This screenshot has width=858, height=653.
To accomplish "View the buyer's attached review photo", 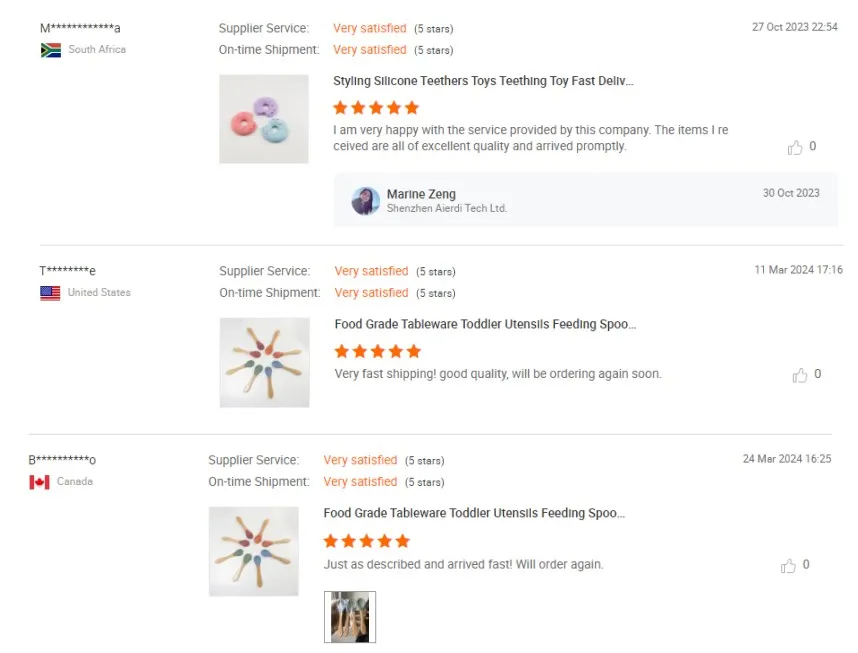I will pos(350,616).
